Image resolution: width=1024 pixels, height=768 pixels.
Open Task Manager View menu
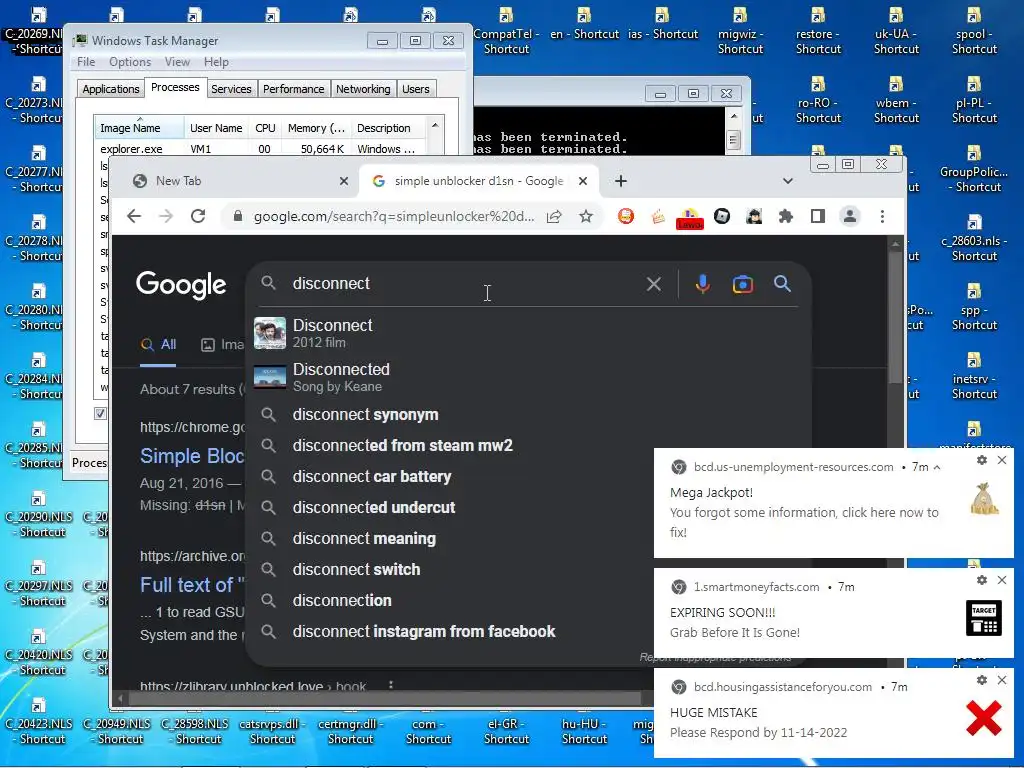177,62
